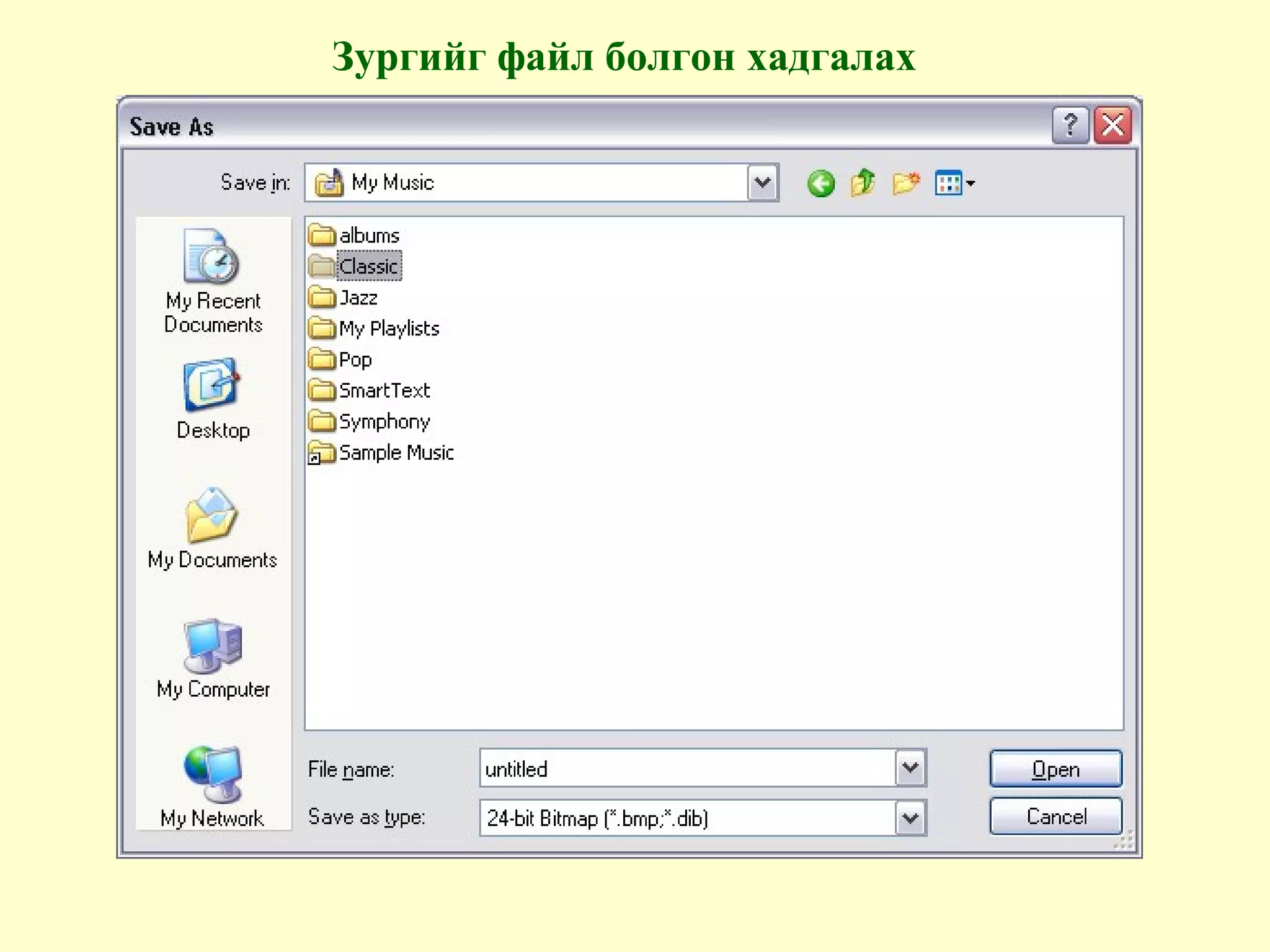Screen dimensions: 1270x952
Task: Switch to My Computer location
Action: click(213, 659)
